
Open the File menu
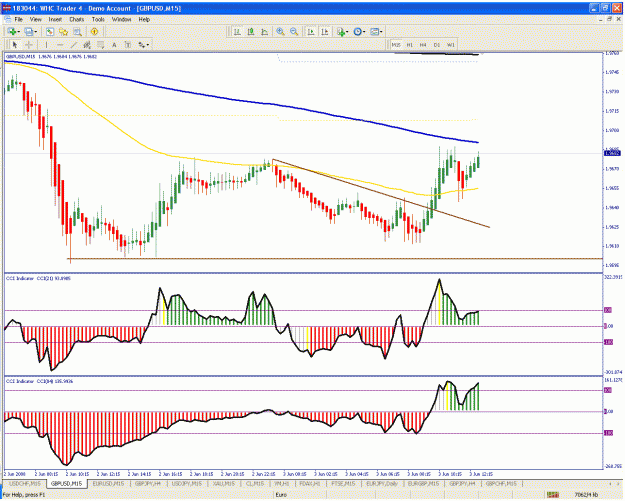[x=18, y=19]
